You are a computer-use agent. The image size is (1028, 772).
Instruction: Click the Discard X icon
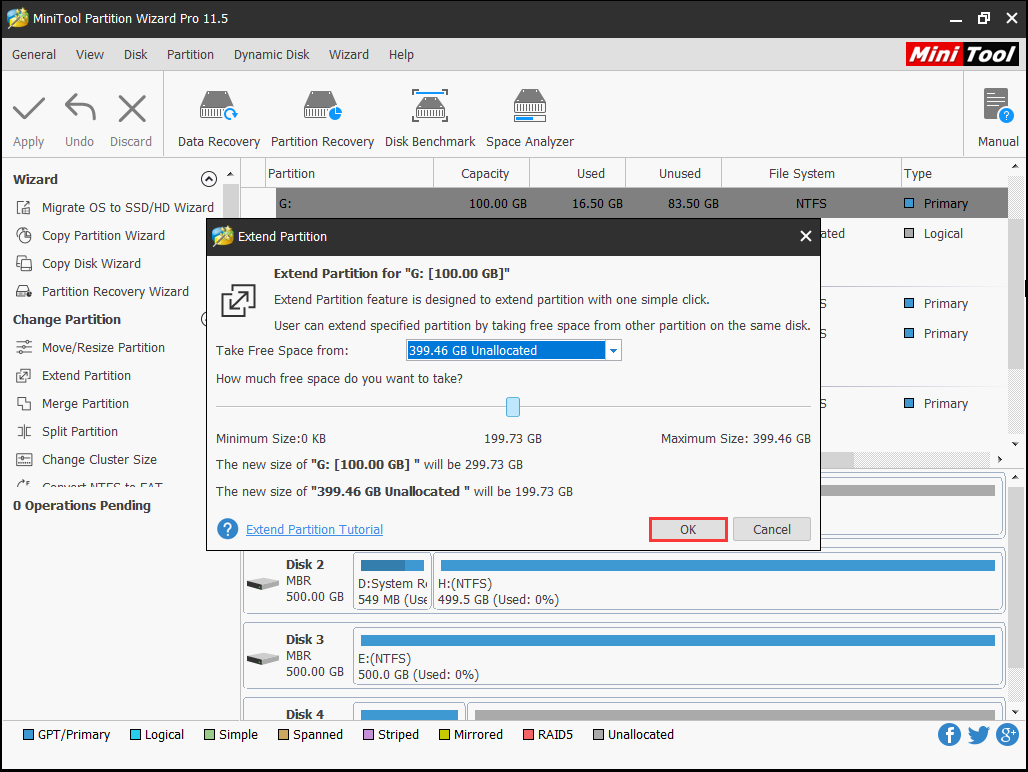(132, 109)
